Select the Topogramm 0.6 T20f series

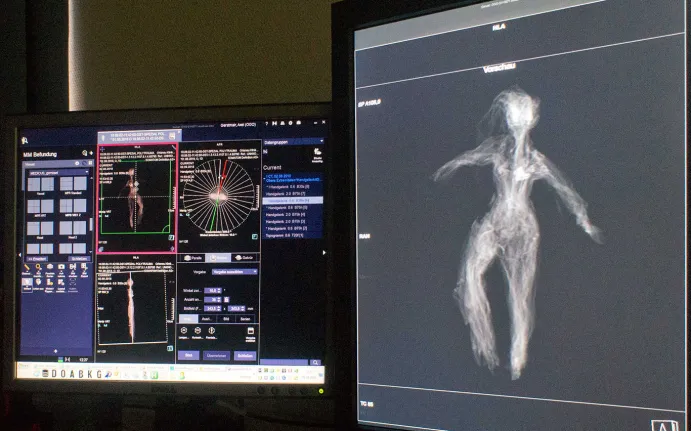(x=293, y=236)
